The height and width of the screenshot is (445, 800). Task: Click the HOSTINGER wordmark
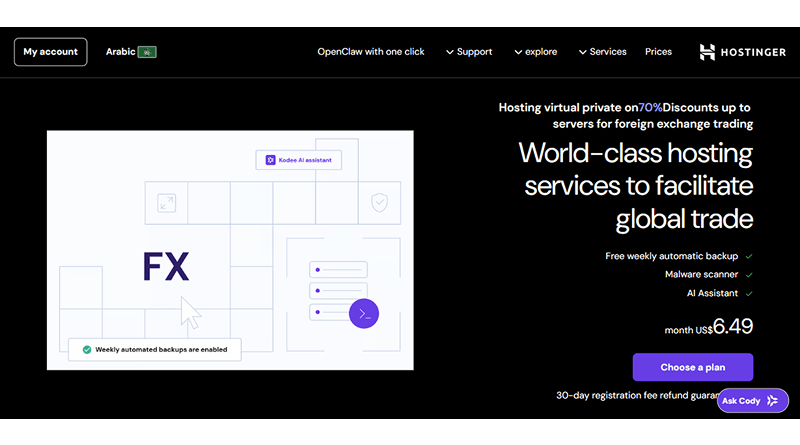[753, 52]
